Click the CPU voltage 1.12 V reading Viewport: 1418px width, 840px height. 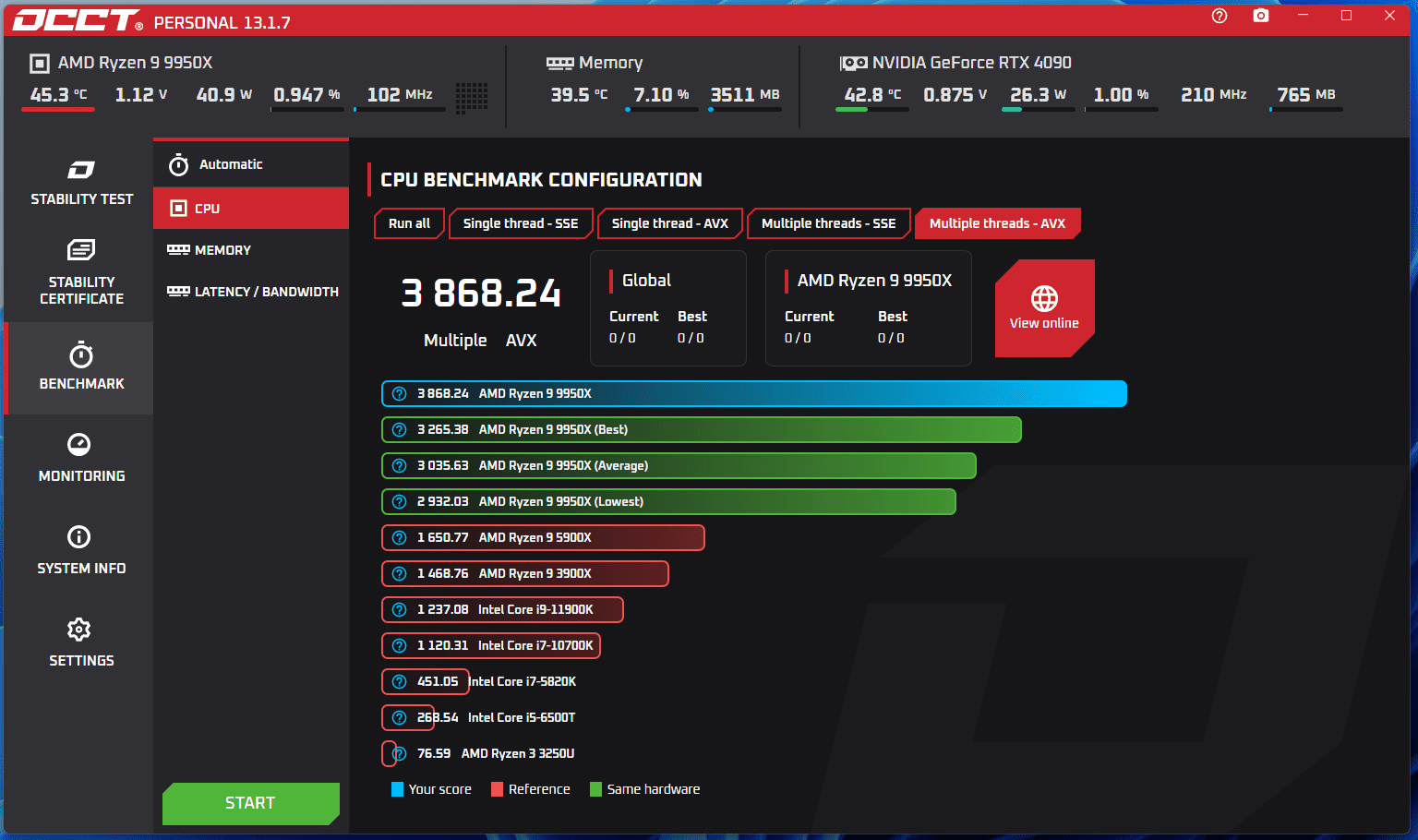141,95
